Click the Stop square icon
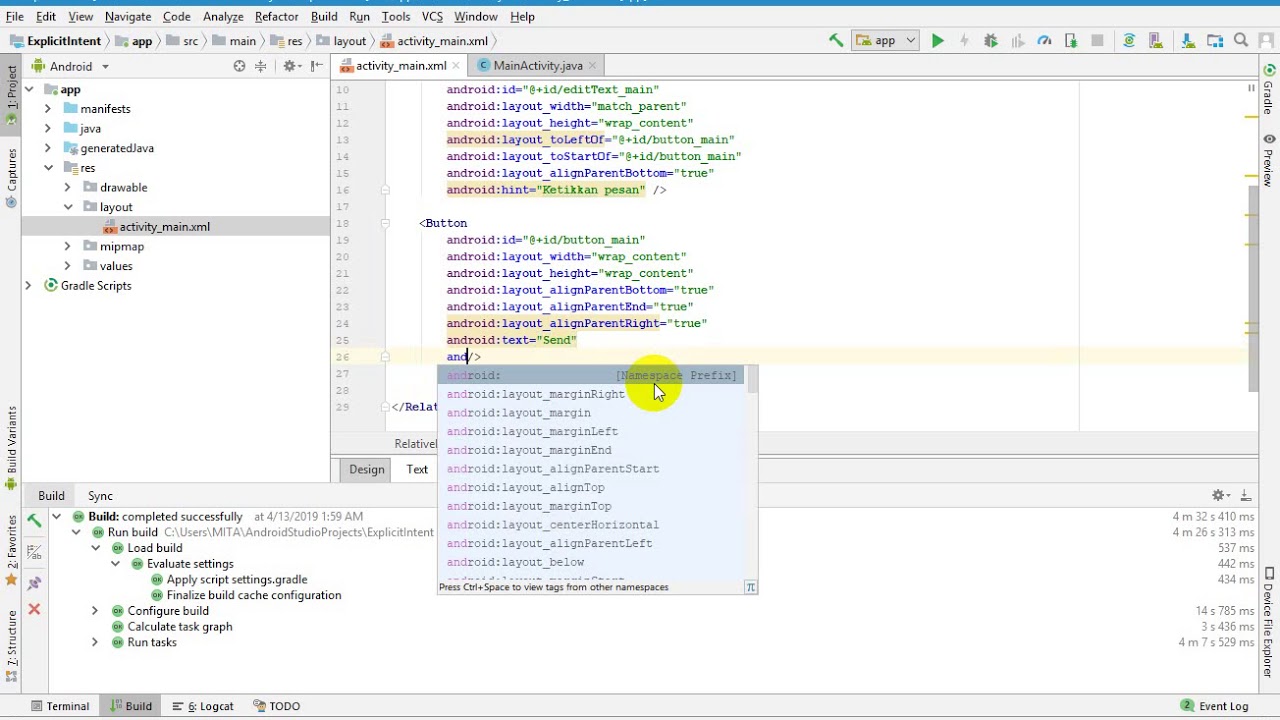 click(x=1097, y=41)
